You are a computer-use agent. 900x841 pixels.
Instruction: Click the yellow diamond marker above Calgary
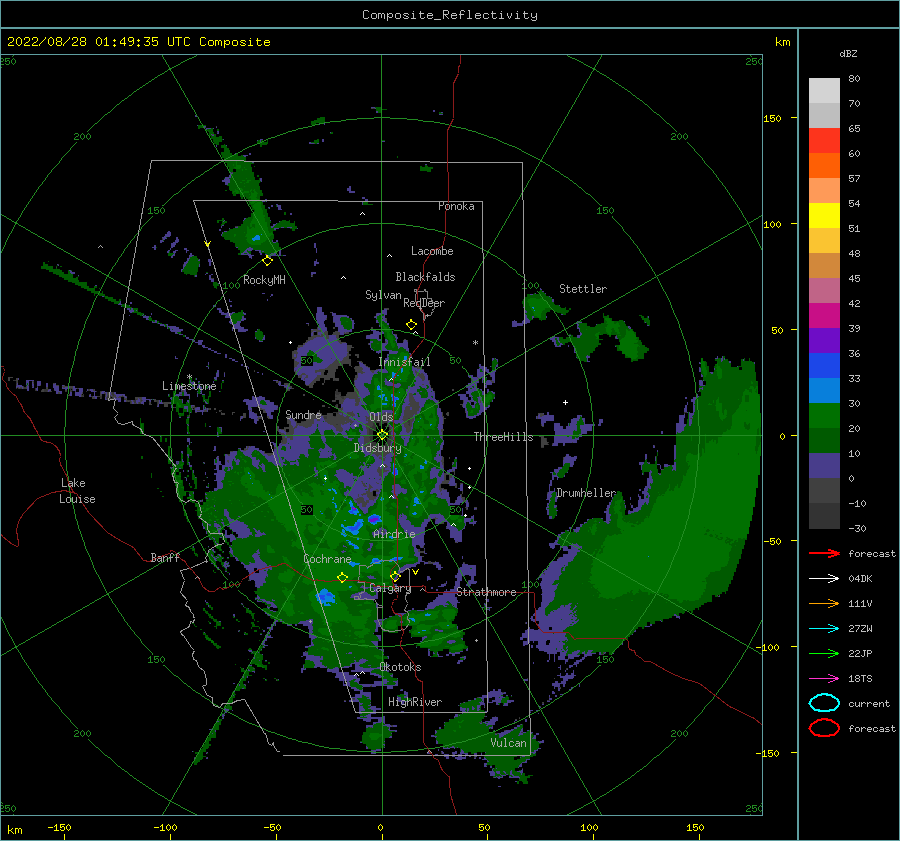click(395, 576)
